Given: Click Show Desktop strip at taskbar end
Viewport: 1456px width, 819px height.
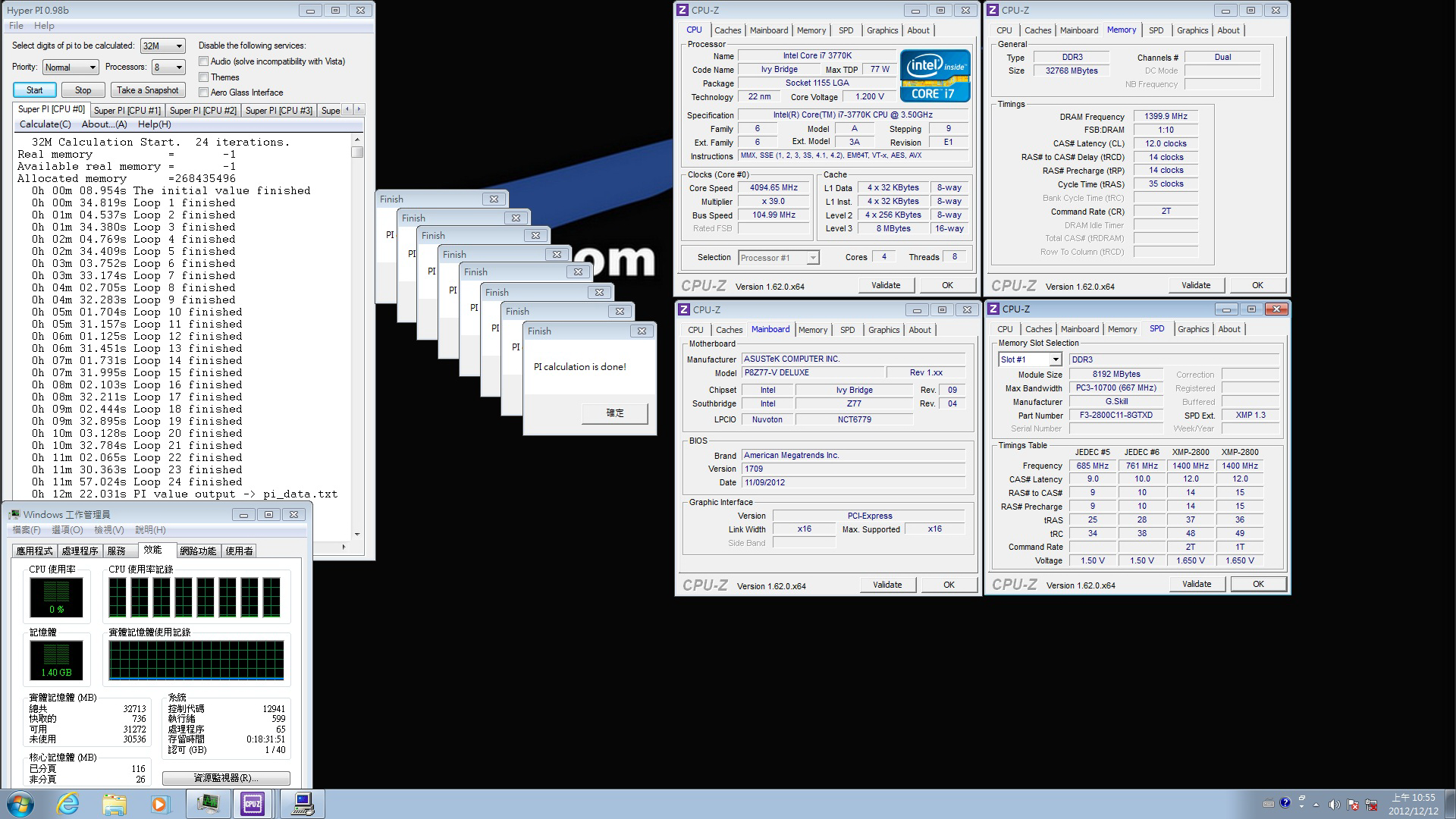Looking at the screenshot, I should (x=1451, y=804).
